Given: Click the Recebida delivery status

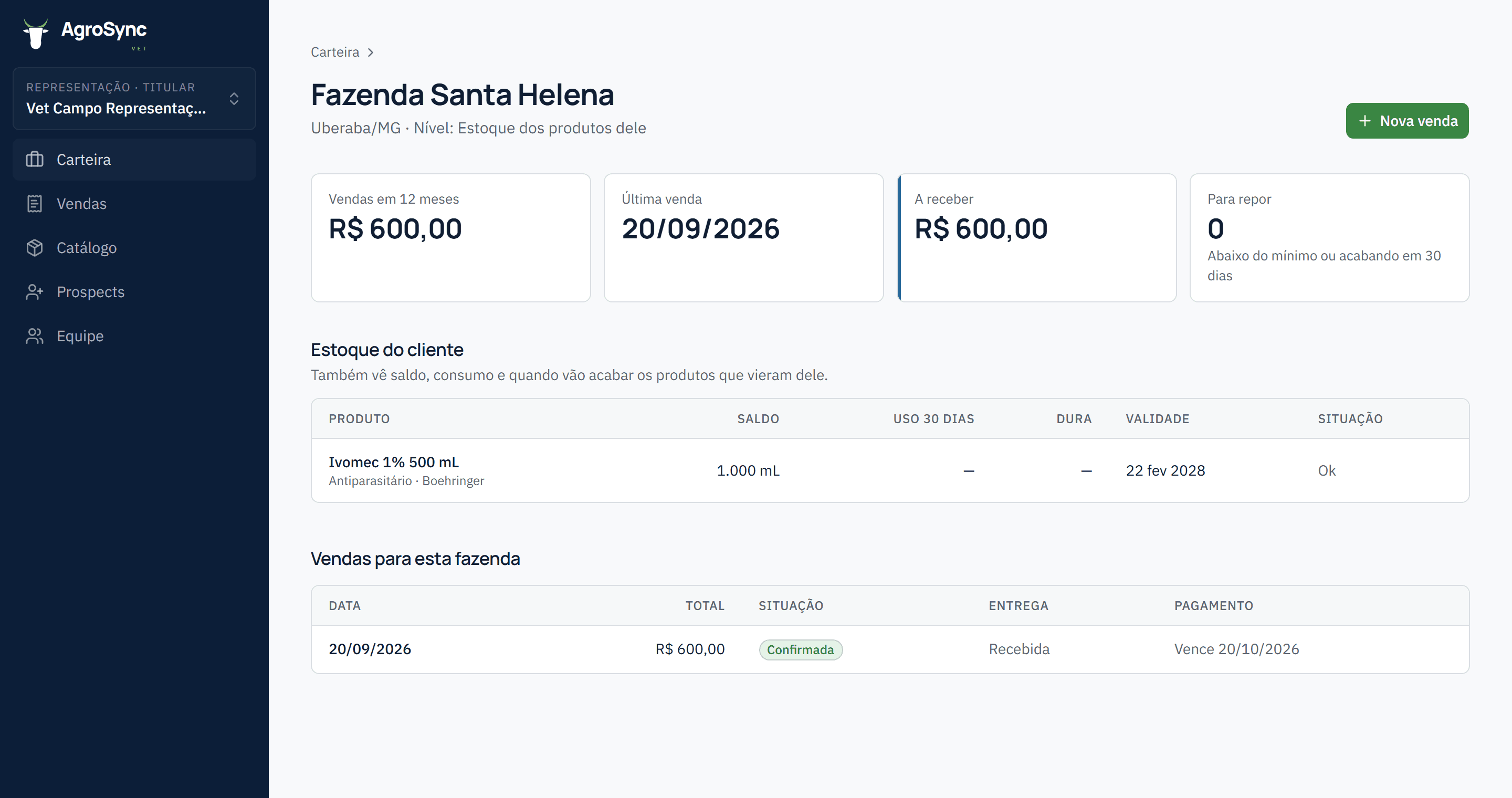Looking at the screenshot, I should point(1019,649).
